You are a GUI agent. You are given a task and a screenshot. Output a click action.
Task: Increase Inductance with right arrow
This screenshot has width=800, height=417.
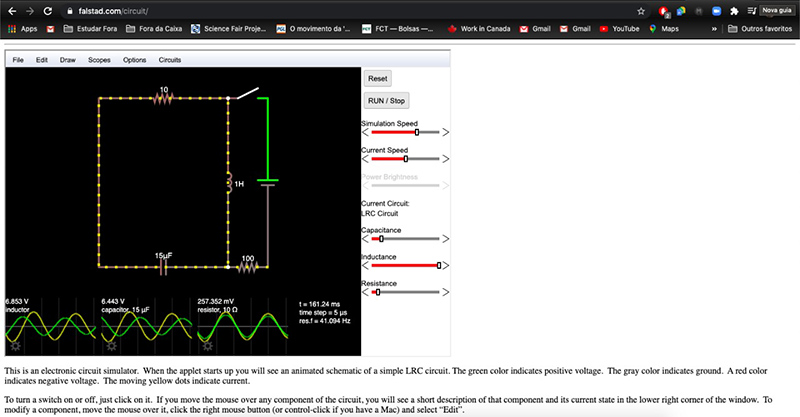(x=445, y=265)
